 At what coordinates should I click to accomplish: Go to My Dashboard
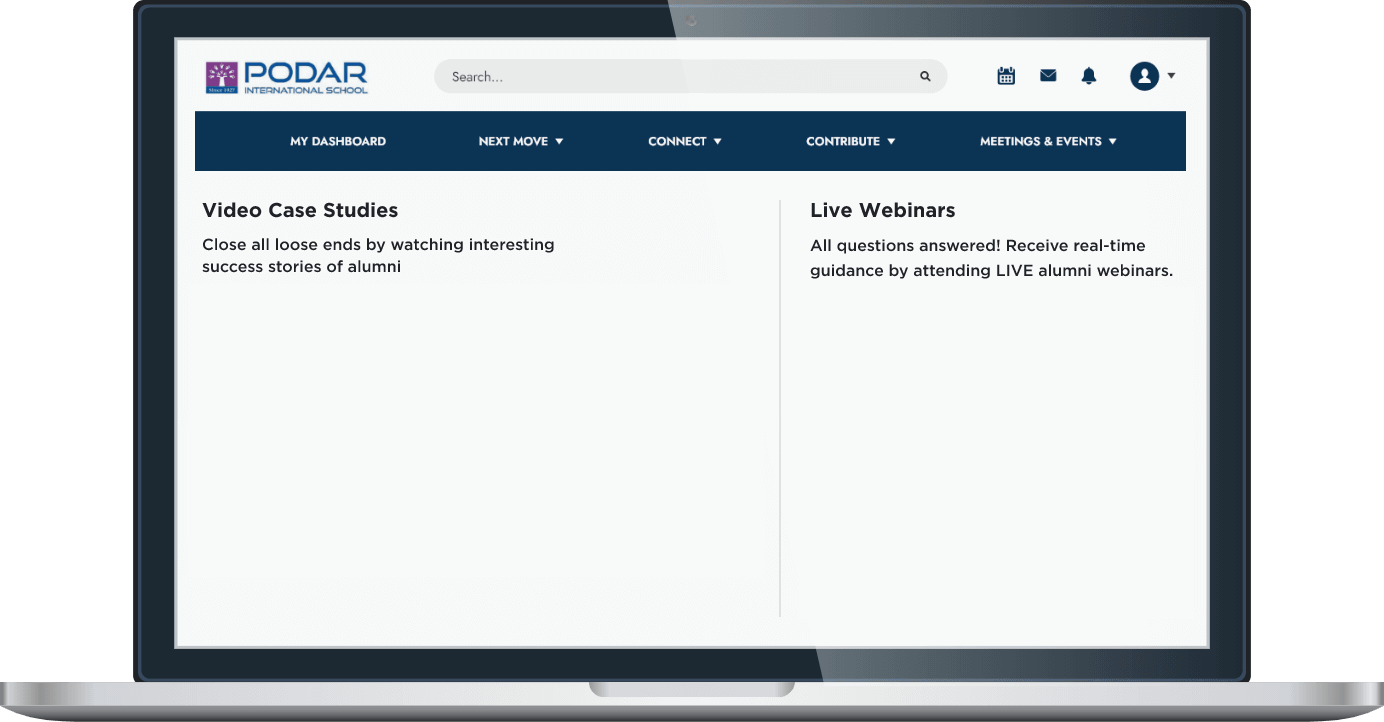pyautogui.click(x=338, y=141)
